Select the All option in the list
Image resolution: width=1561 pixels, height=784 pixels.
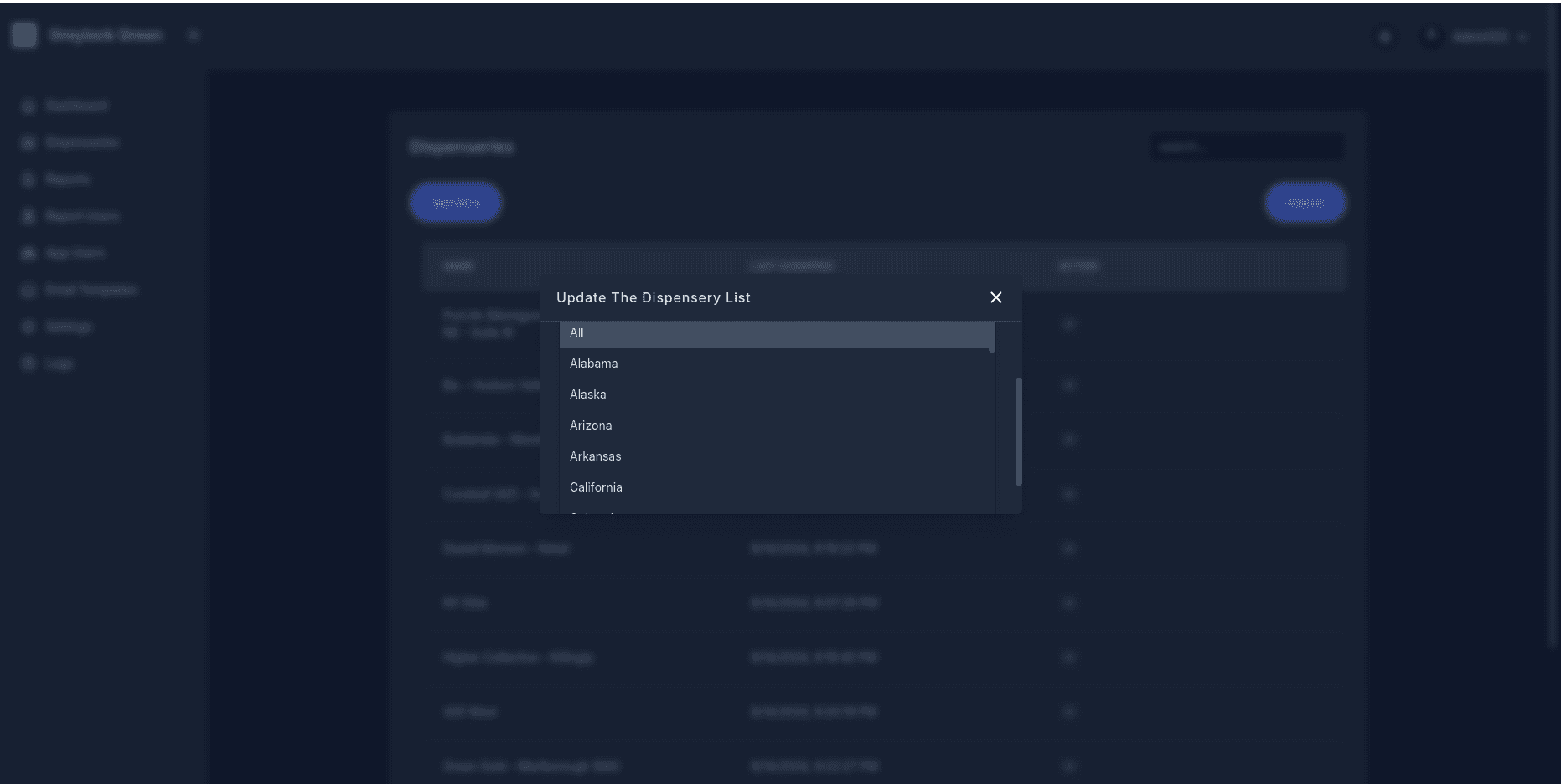point(777,333)
